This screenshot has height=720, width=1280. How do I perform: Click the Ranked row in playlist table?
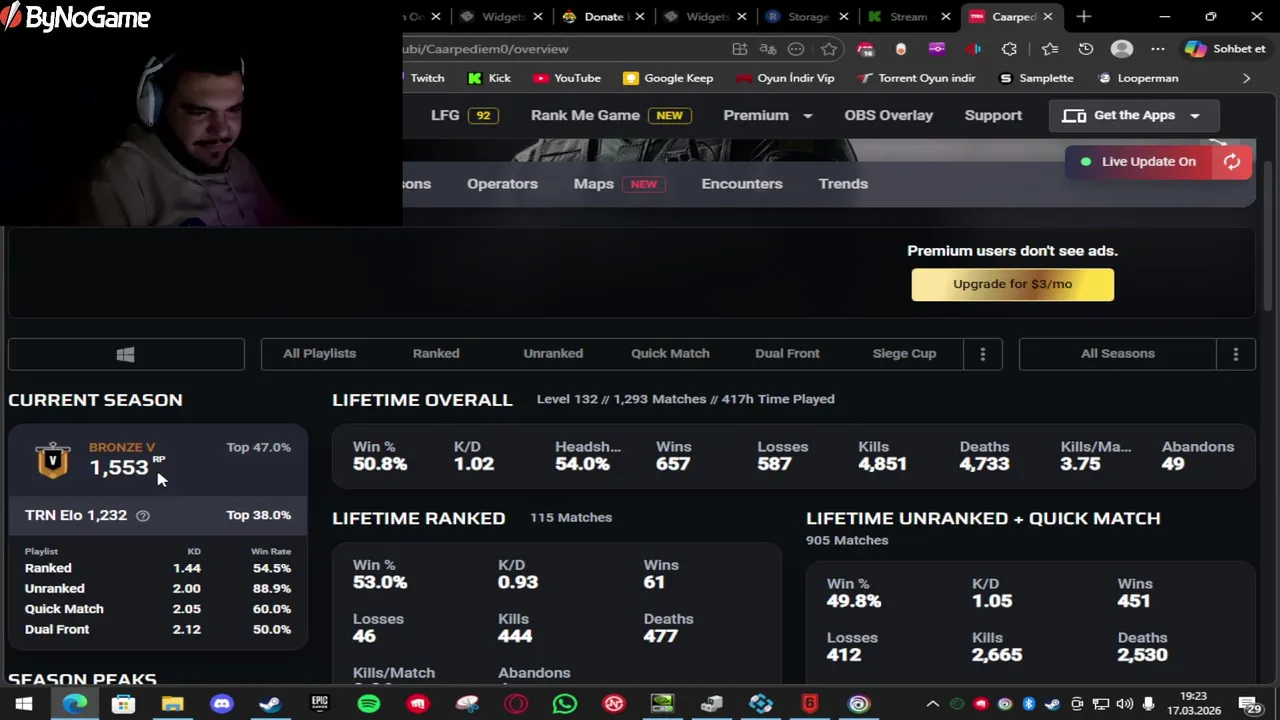point(158,569)
